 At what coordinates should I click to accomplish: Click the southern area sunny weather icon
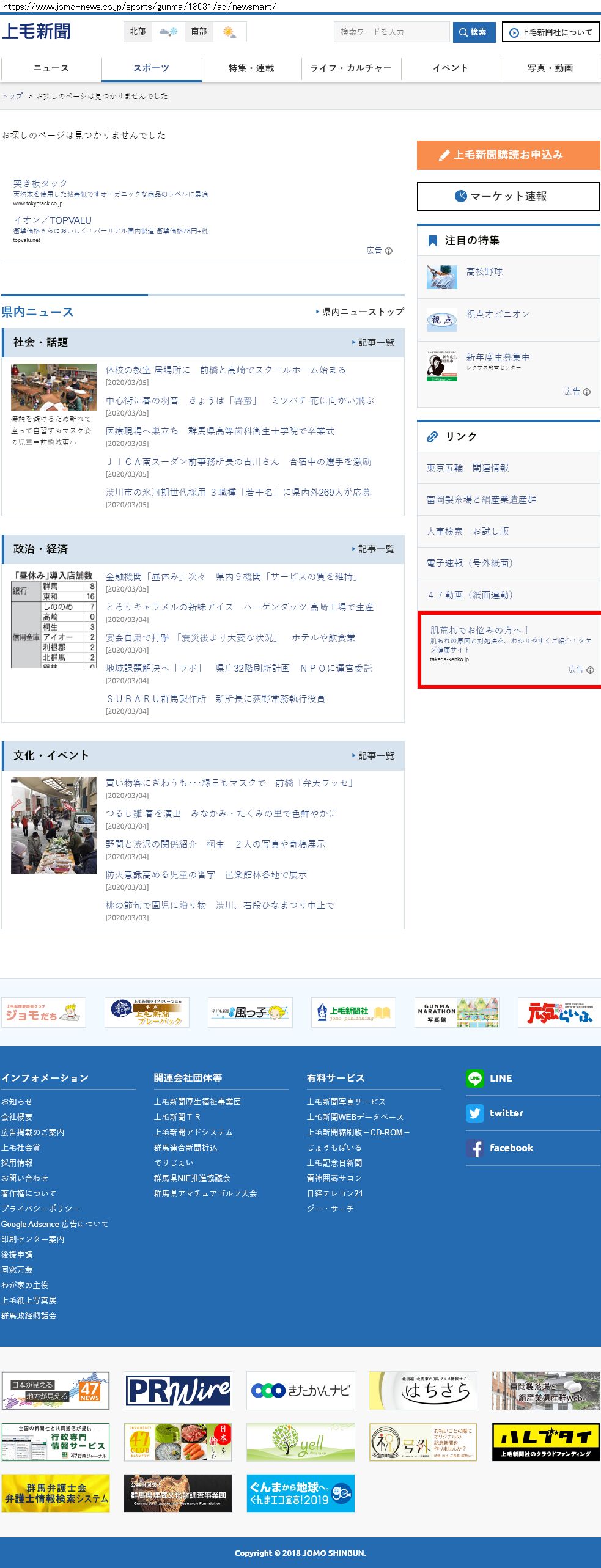pyautogui.click(x=229, y=32)
